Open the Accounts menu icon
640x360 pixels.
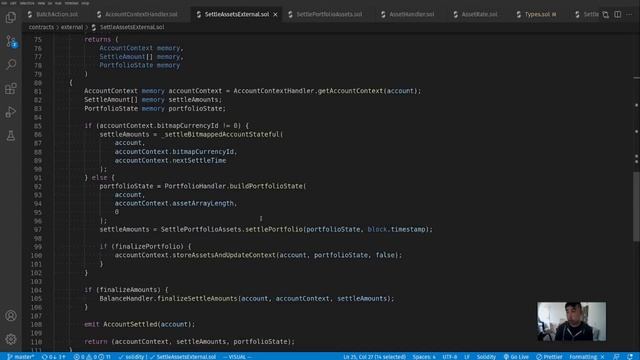tap(11, 316)
